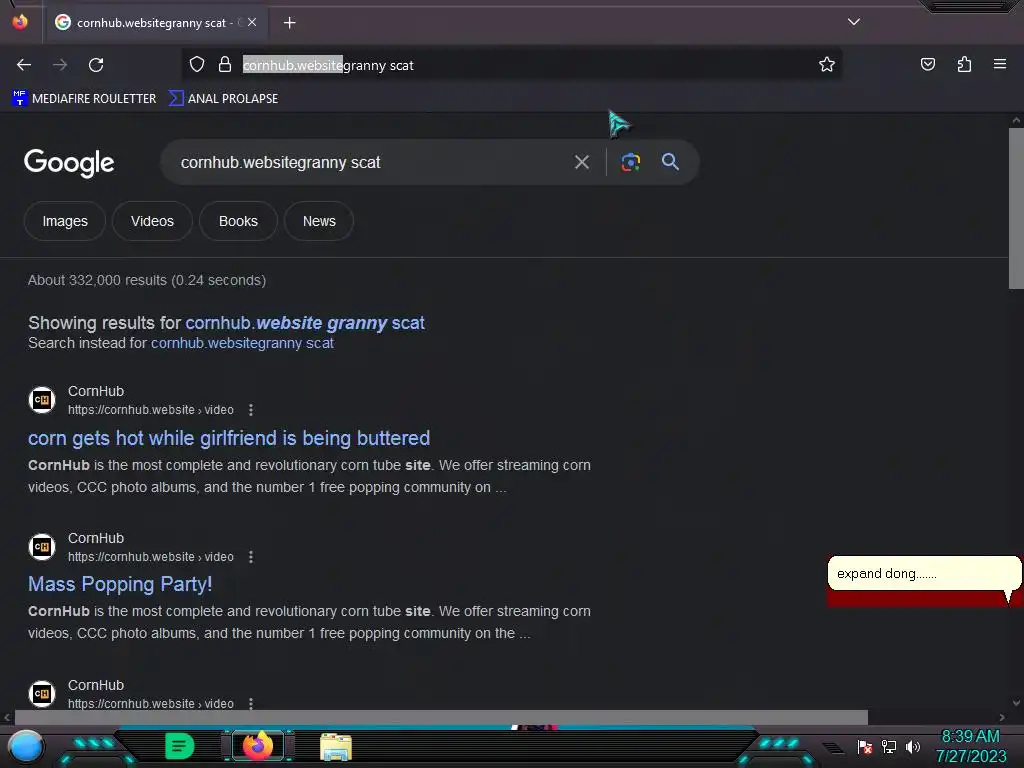Expand the list all tabs chevron
Viewport: 1024px width, 768px height.
pyautogui.click(x=854, y=22)
